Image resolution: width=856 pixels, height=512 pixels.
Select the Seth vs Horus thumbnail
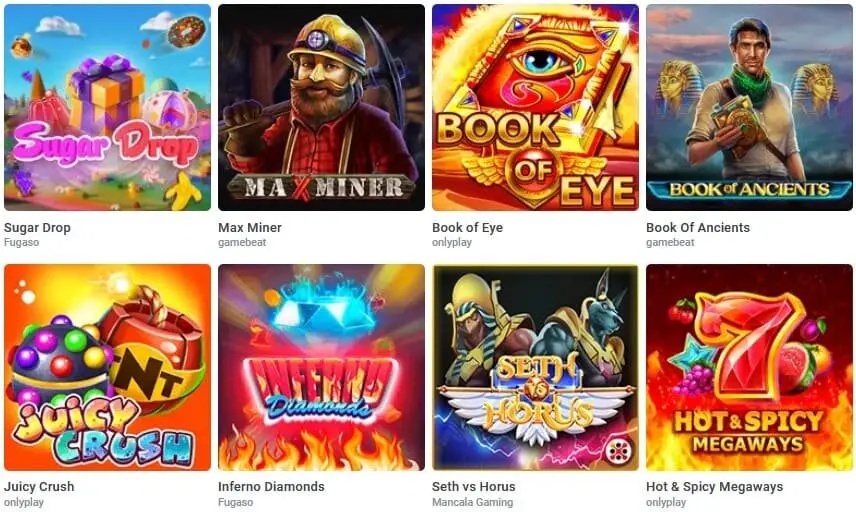(536, 367)
